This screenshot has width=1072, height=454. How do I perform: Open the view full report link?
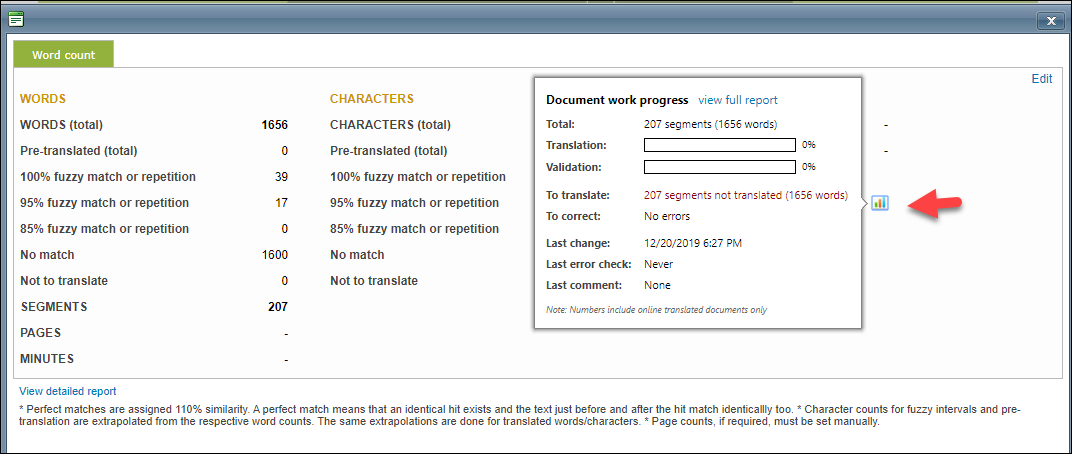[x=737, y=100]
